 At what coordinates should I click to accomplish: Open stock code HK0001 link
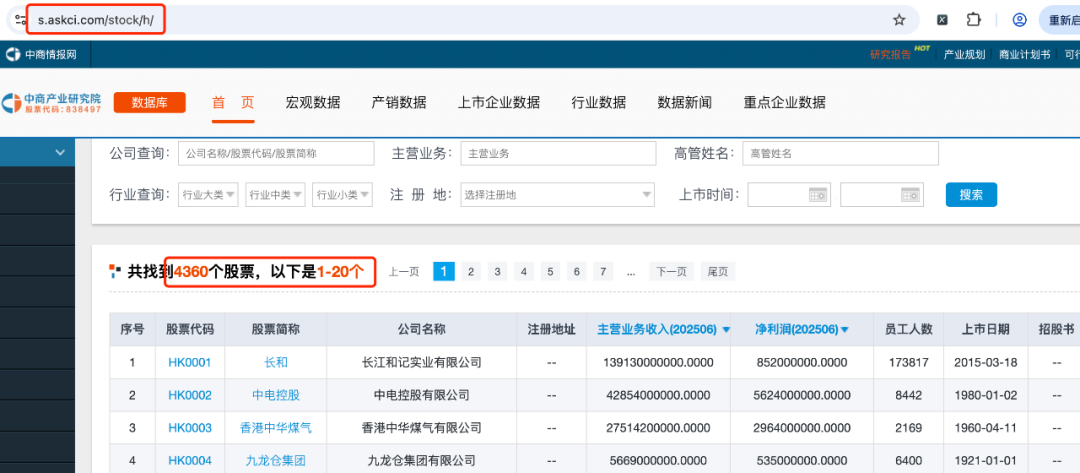coord(190,362)
